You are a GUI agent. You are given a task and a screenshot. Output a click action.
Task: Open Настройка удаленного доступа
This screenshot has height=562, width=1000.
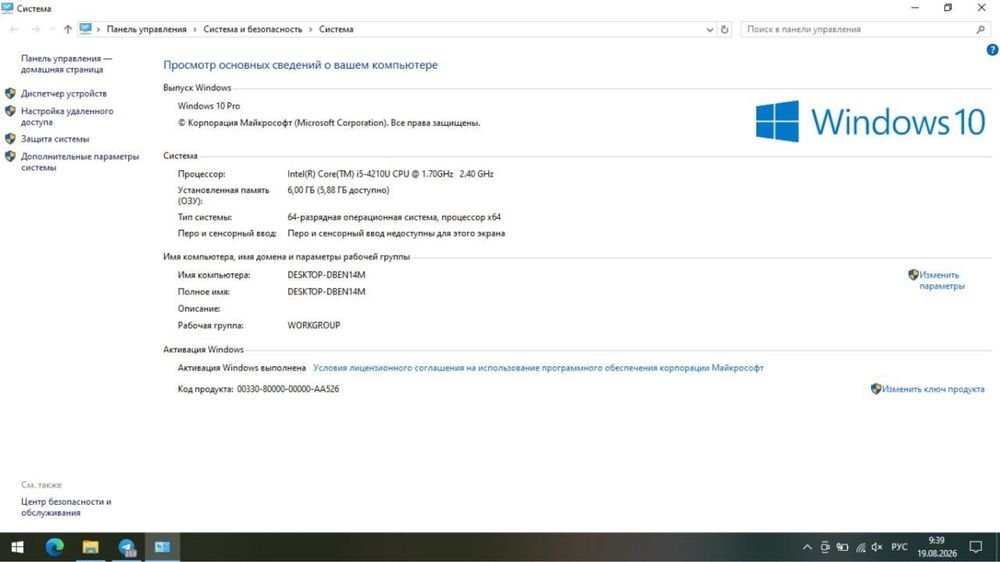pos(67,116)
